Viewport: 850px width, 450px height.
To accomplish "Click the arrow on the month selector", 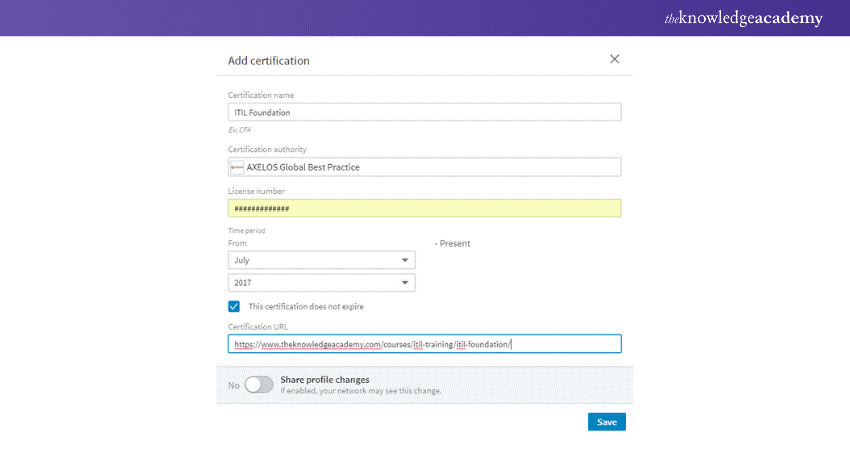I will tap(404, 259).
